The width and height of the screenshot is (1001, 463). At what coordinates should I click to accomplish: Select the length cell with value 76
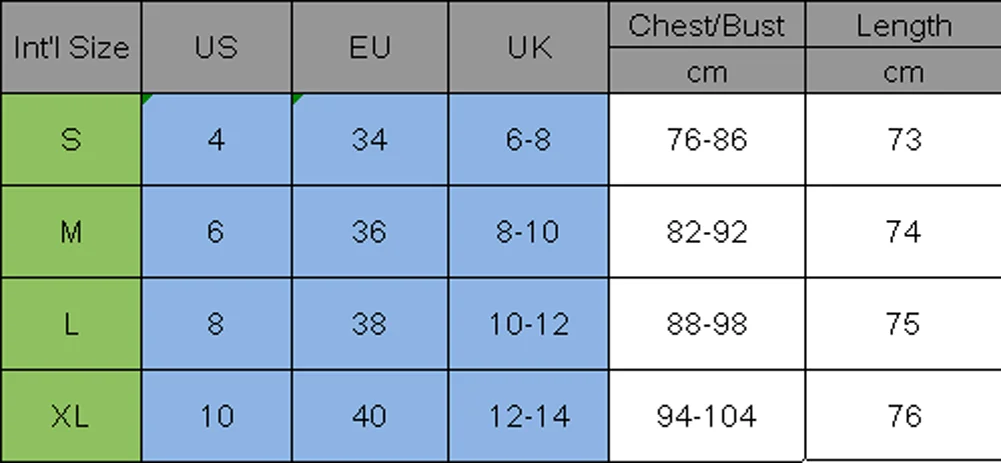pyautogui.click(x=903, y=415)
